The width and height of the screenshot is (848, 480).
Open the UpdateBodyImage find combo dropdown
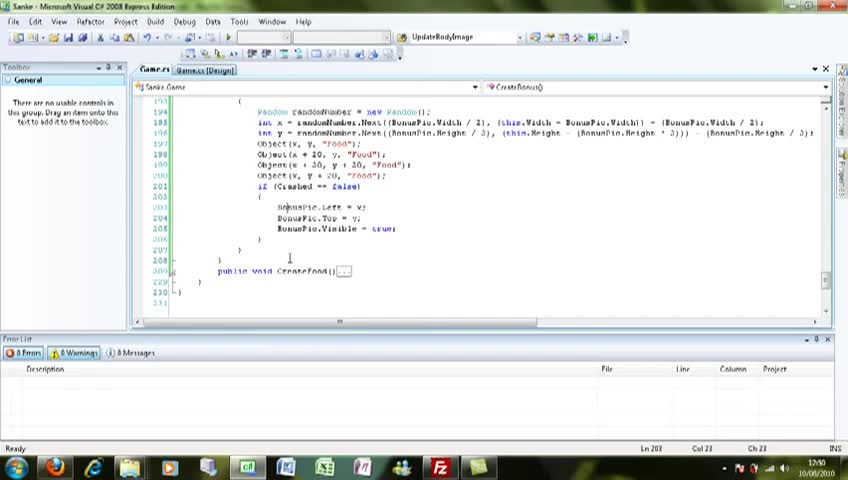520,37
